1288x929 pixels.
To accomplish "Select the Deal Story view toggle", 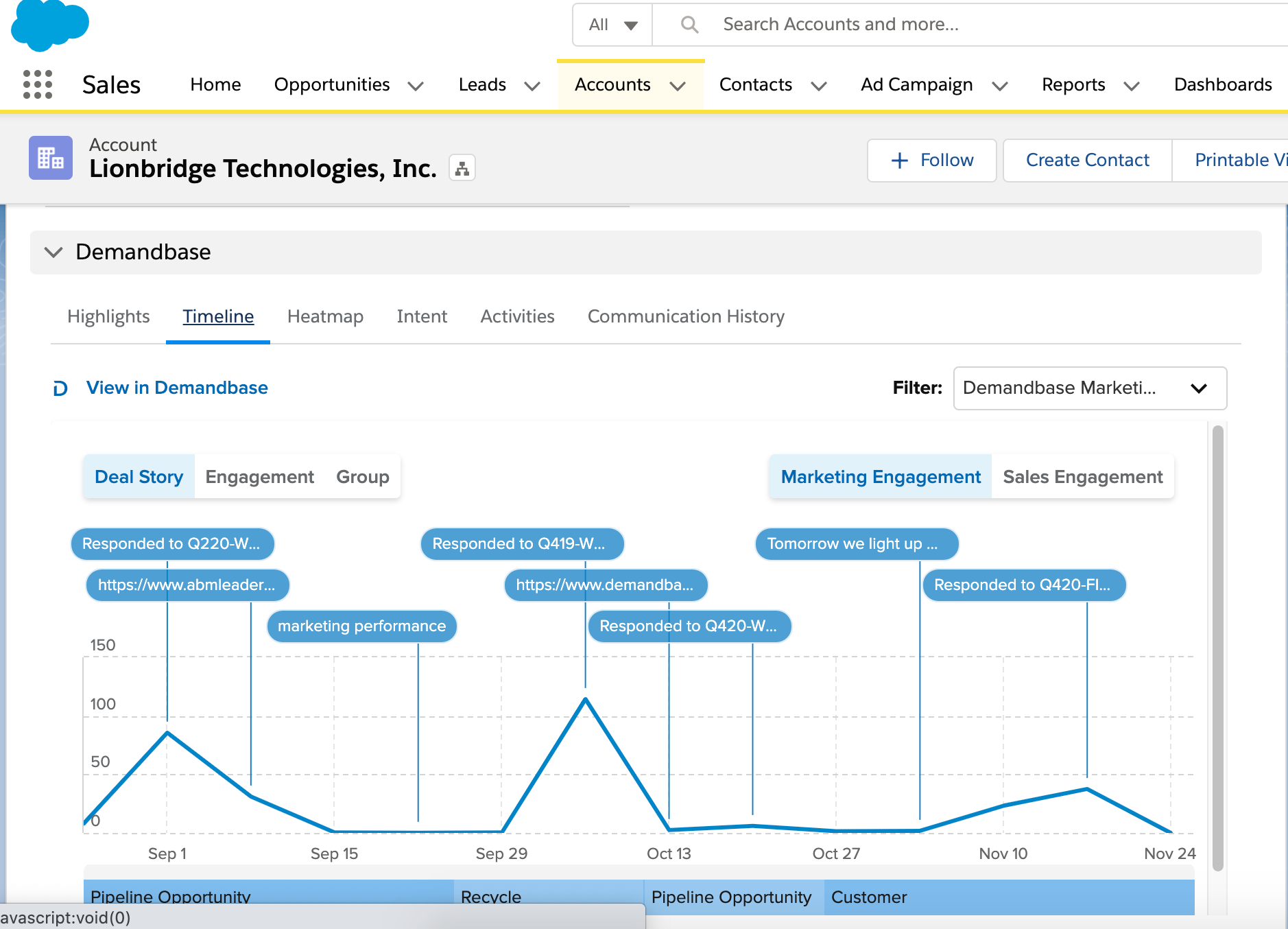I will pyautogui.click(x=139, y=477).
